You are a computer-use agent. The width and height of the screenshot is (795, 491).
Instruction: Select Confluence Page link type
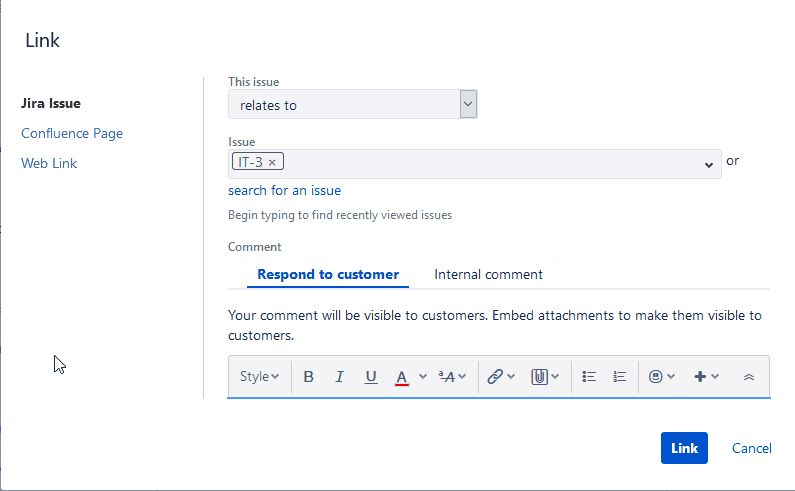[72, 133]
